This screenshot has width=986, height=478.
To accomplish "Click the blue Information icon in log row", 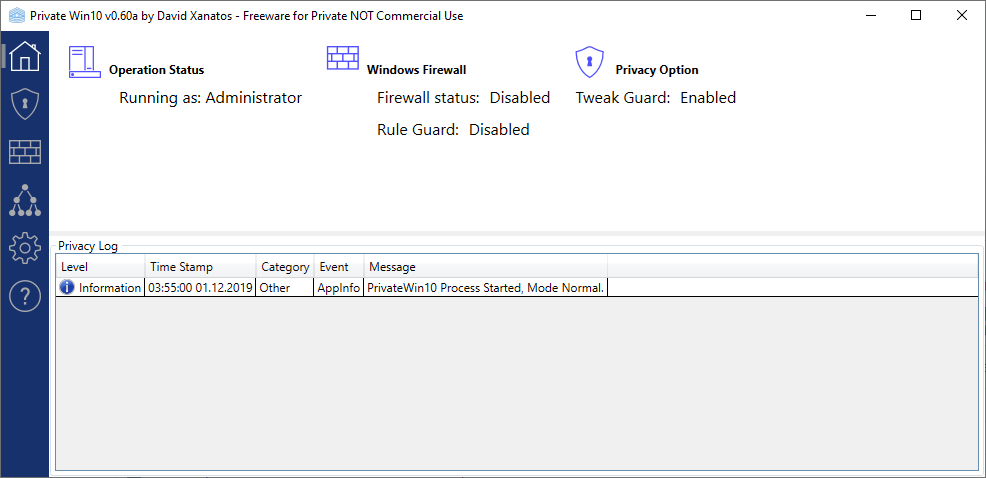I will click(67, 287).
